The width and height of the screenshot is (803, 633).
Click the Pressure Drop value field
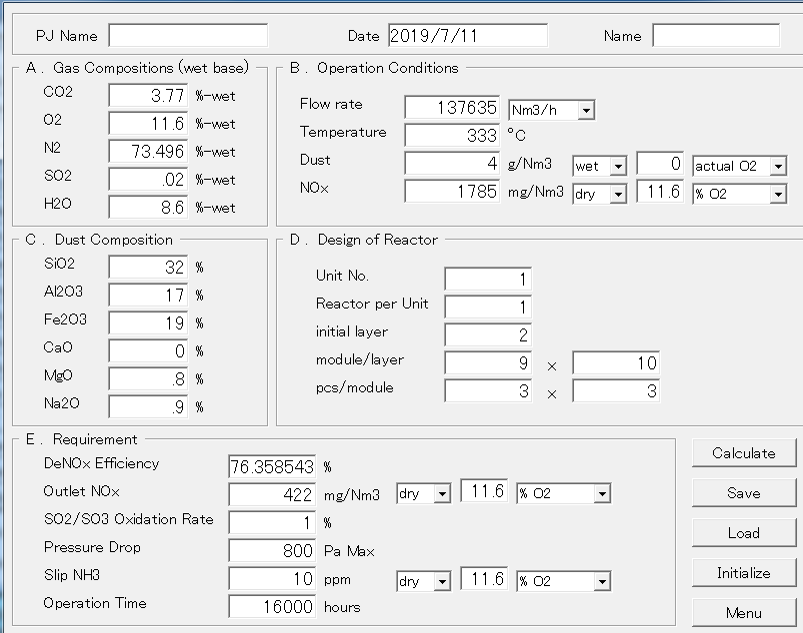tap(272, 550)
